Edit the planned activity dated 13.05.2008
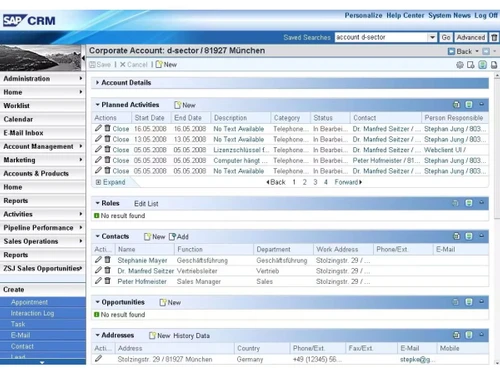 tap(98, 139)
